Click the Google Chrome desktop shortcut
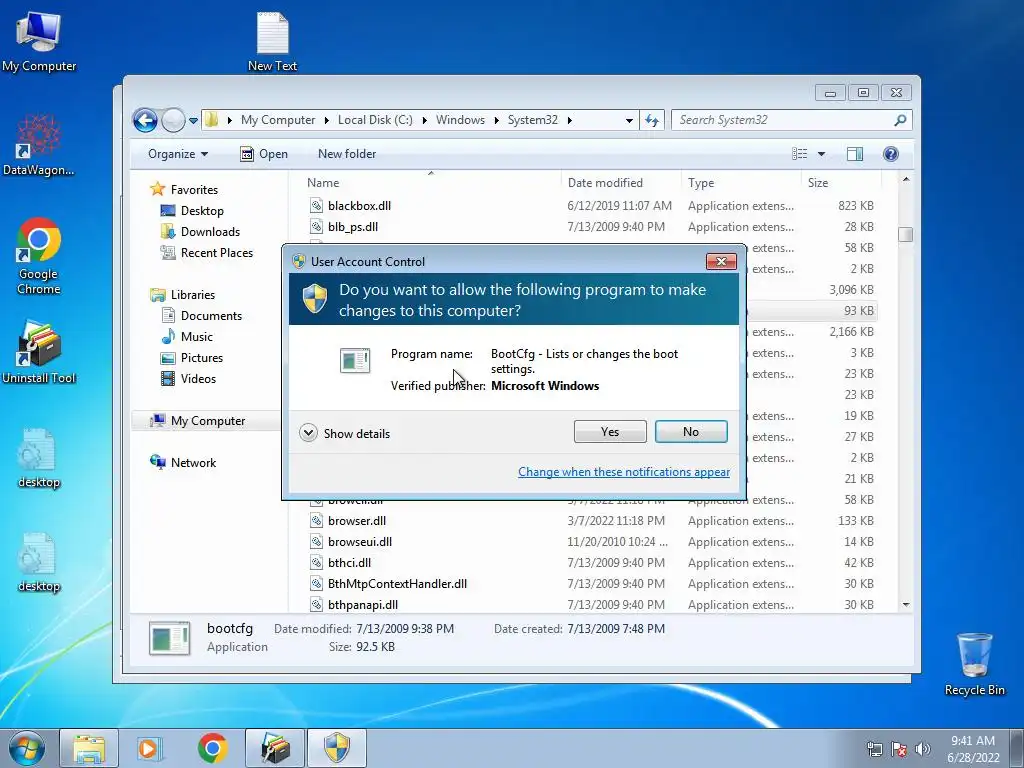The width and height of the screenshot is (1024, 768). (39, 256)
